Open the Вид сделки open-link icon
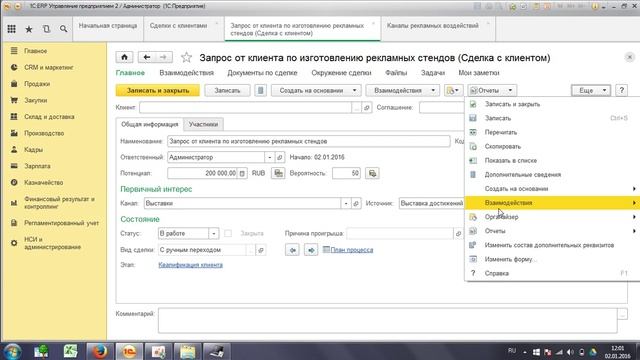Image resolution: width=640 pixels, height=360 pixels. click(x=261, y=250)
